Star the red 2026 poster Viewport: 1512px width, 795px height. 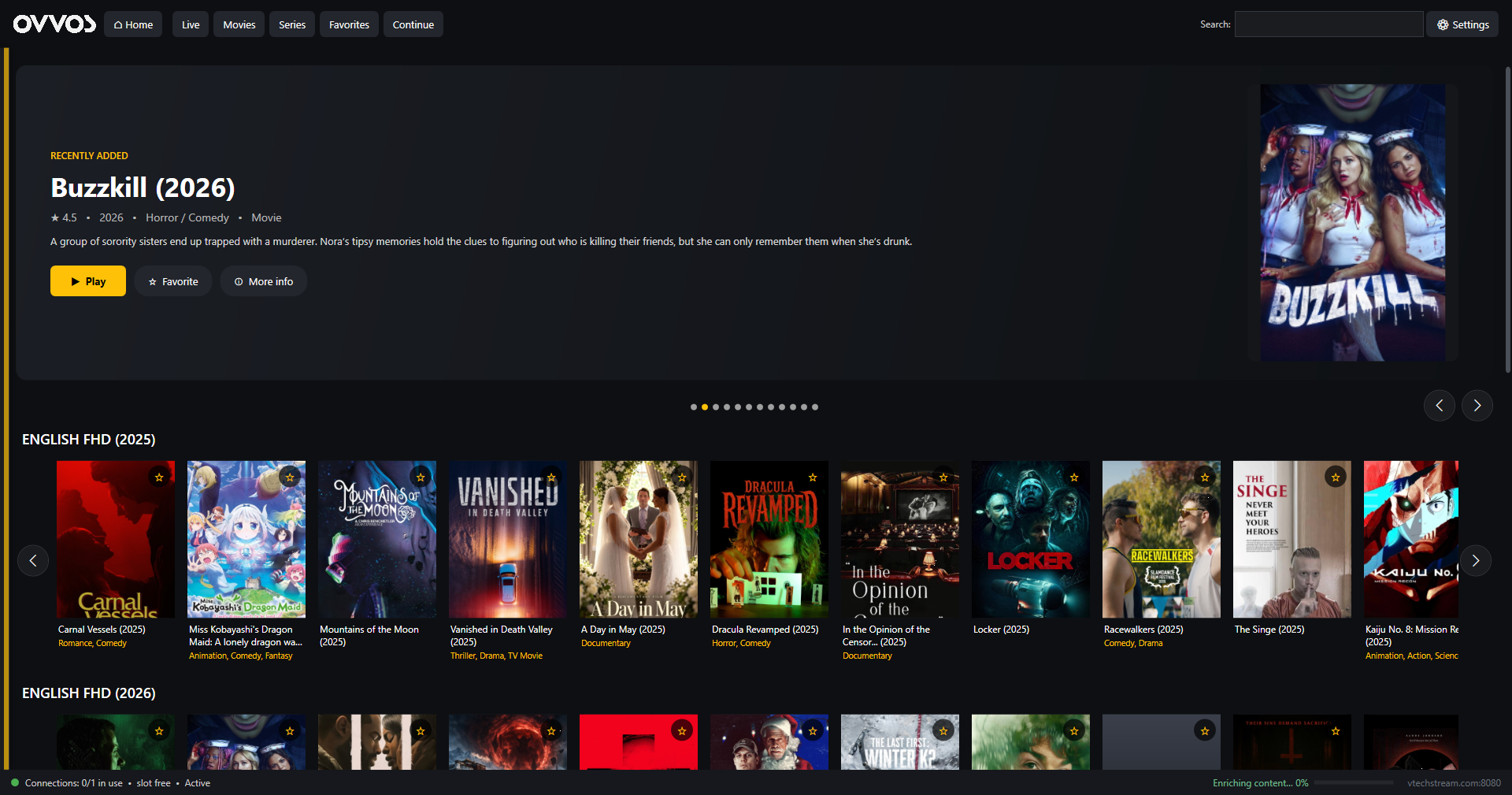tap(682, 731)
